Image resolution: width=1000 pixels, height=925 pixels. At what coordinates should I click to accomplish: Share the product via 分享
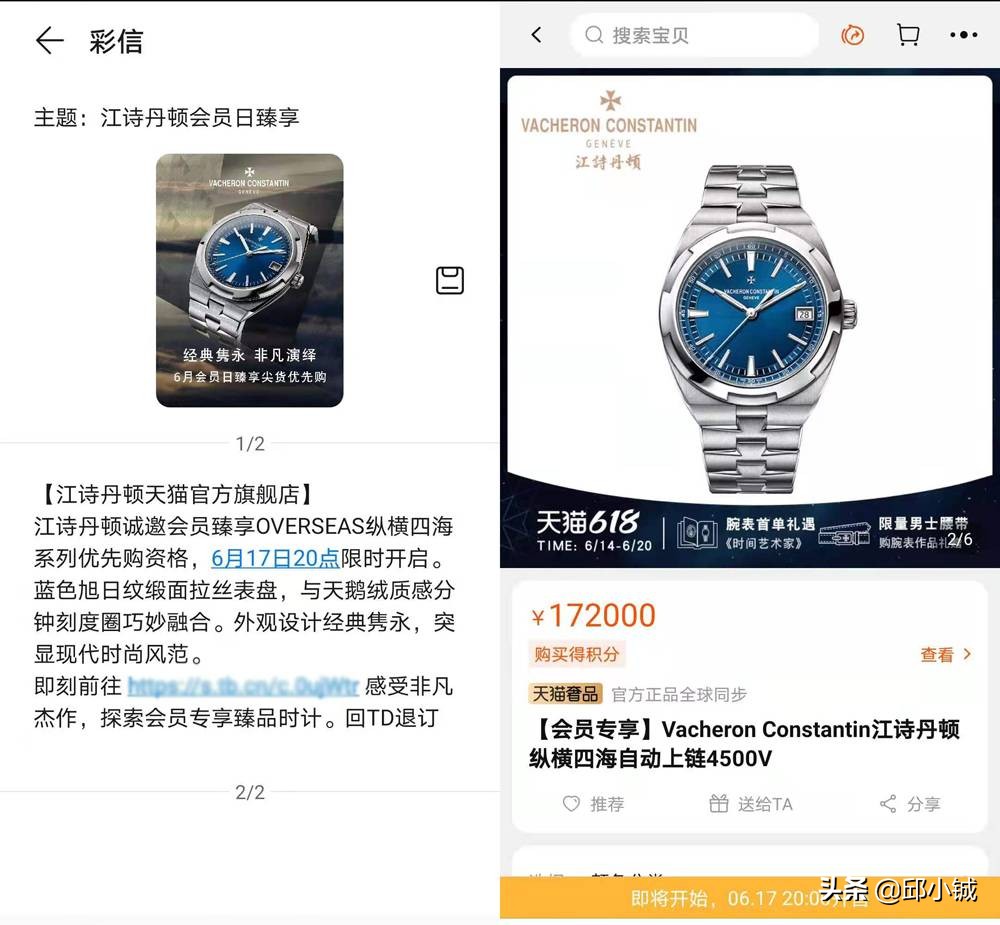tap(910, 804)
